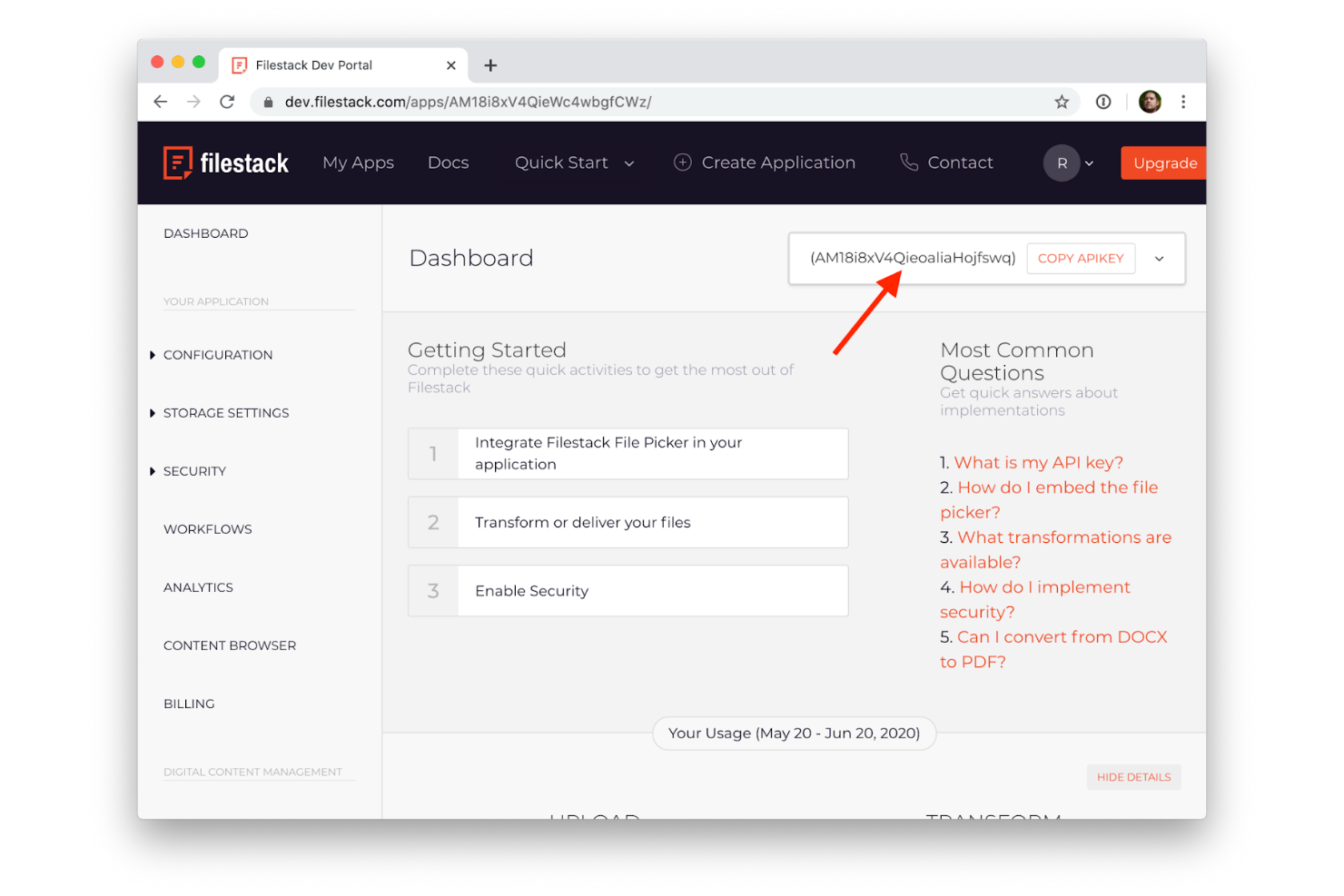Open the Contact page link
Screen dimensions: 1344x896
pos(960,162)
